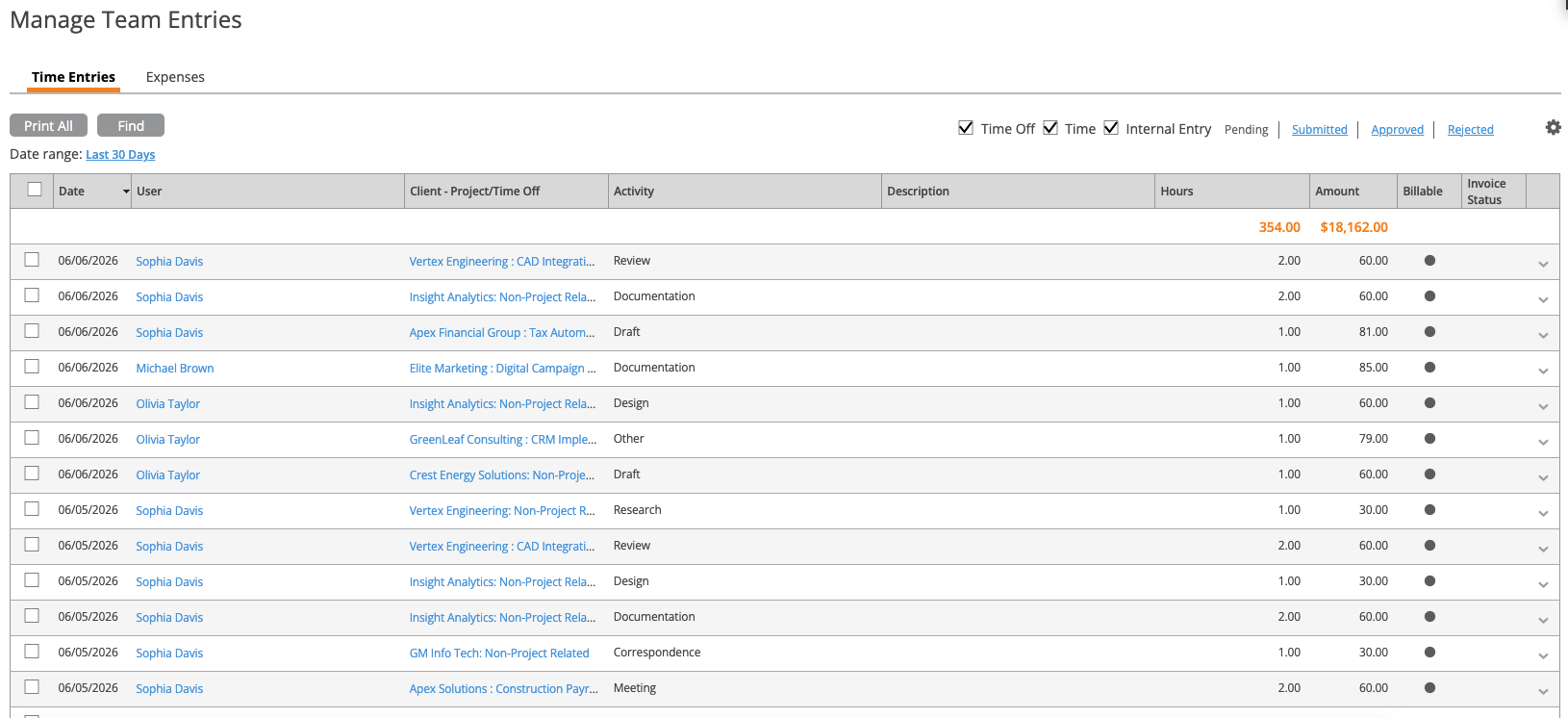Click billable dot in GreenLeaf Consulting row

point(1429,439)
